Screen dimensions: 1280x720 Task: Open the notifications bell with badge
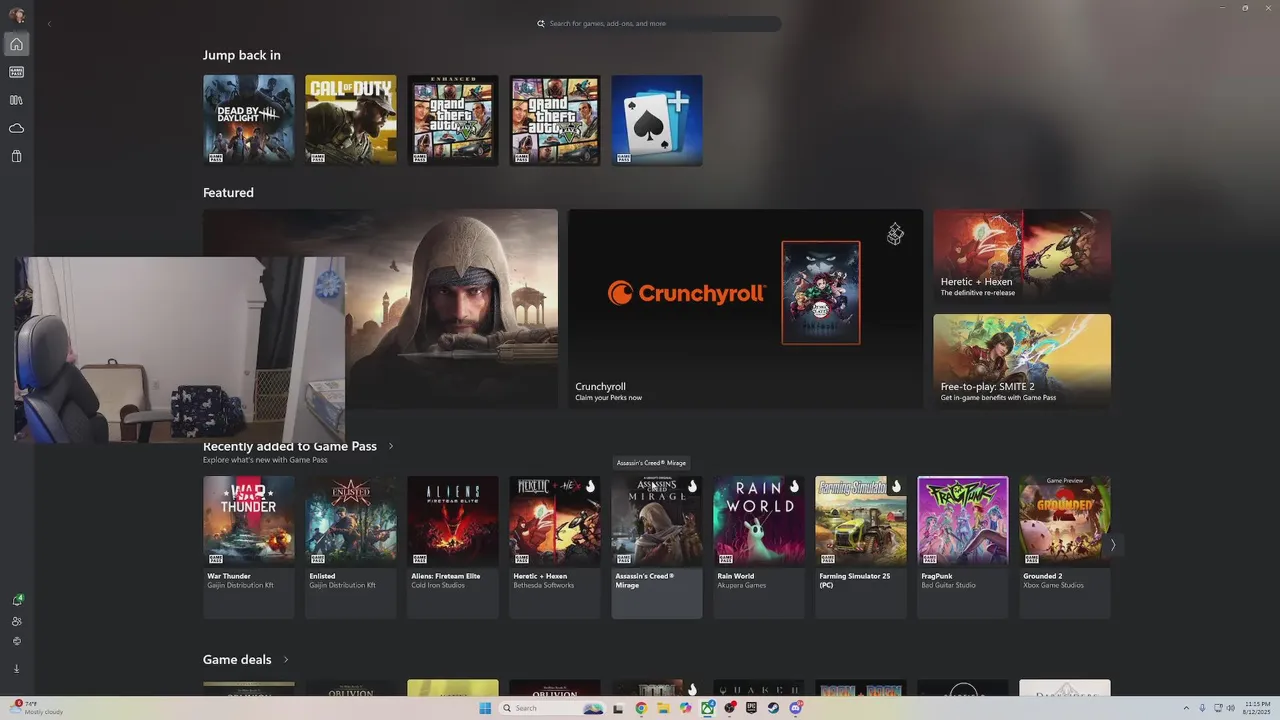(x=16, y=600)
